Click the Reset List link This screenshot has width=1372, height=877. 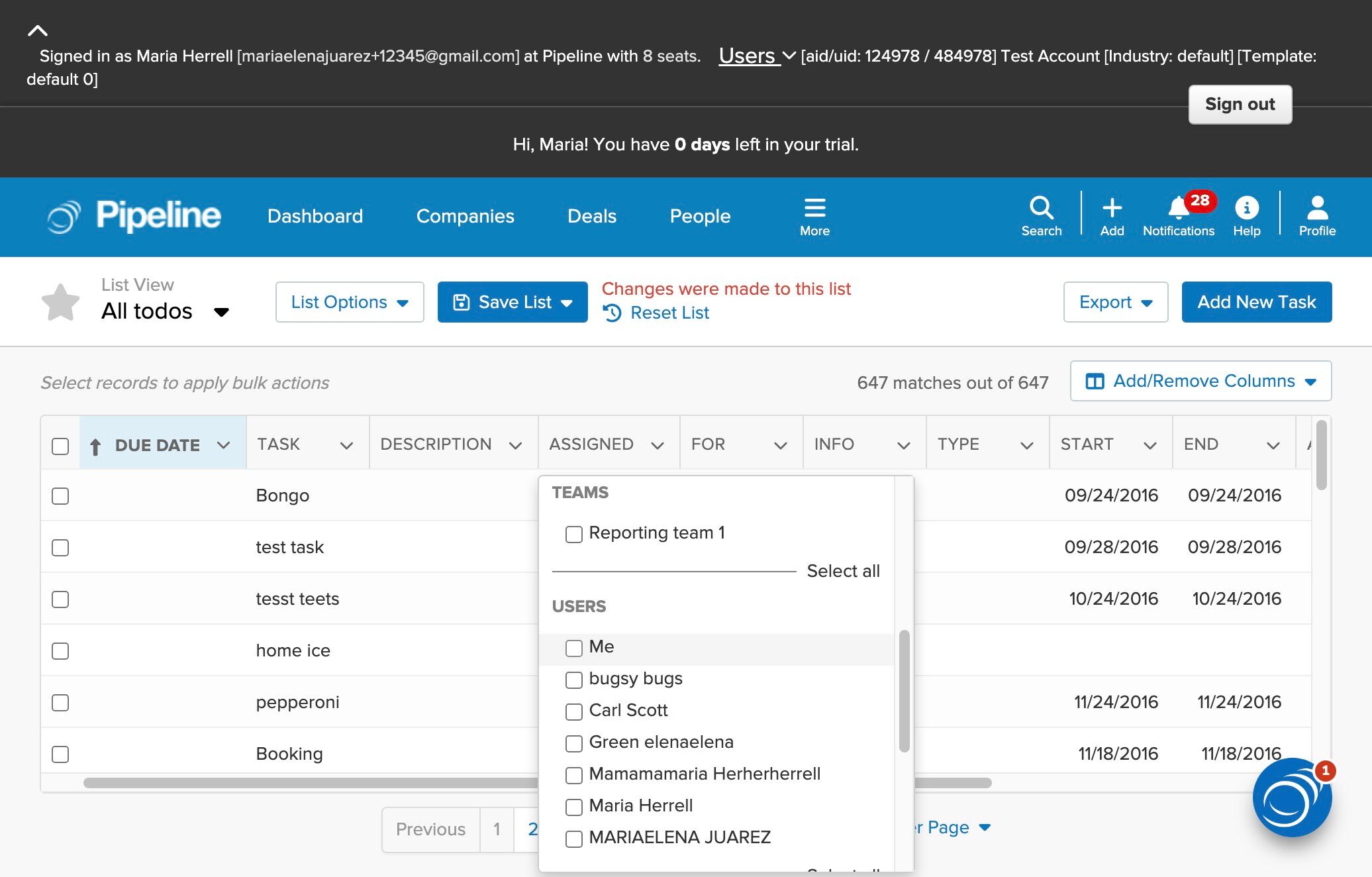(x=669, y=313)
